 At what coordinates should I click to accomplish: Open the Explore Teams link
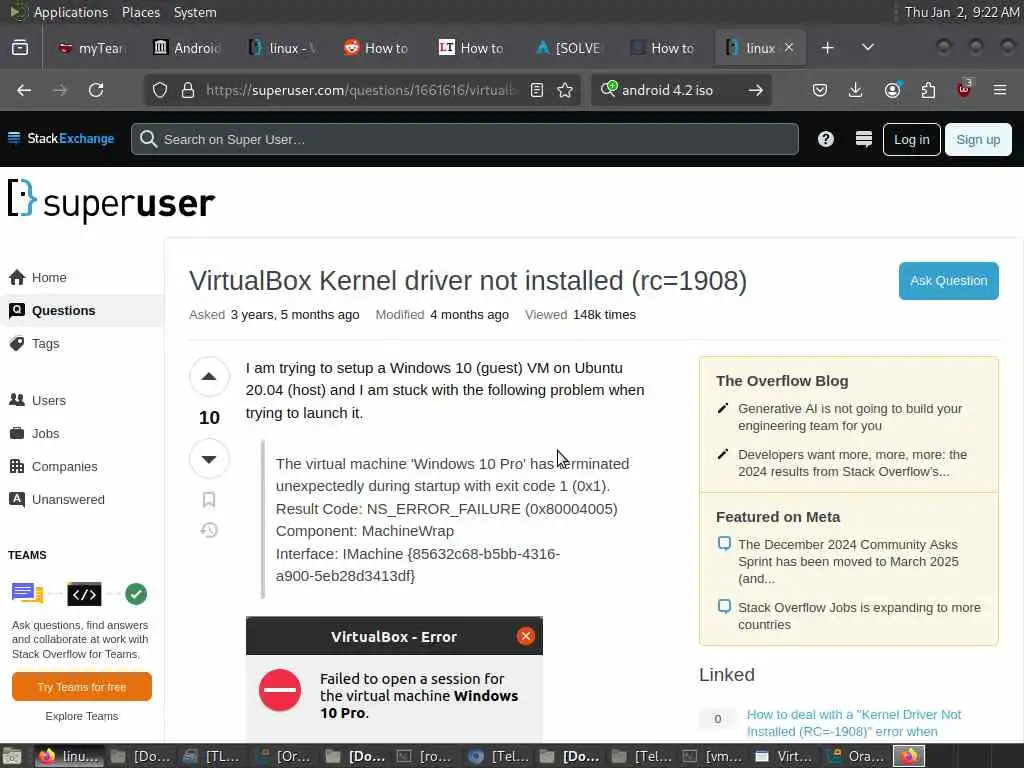point(82,716)
